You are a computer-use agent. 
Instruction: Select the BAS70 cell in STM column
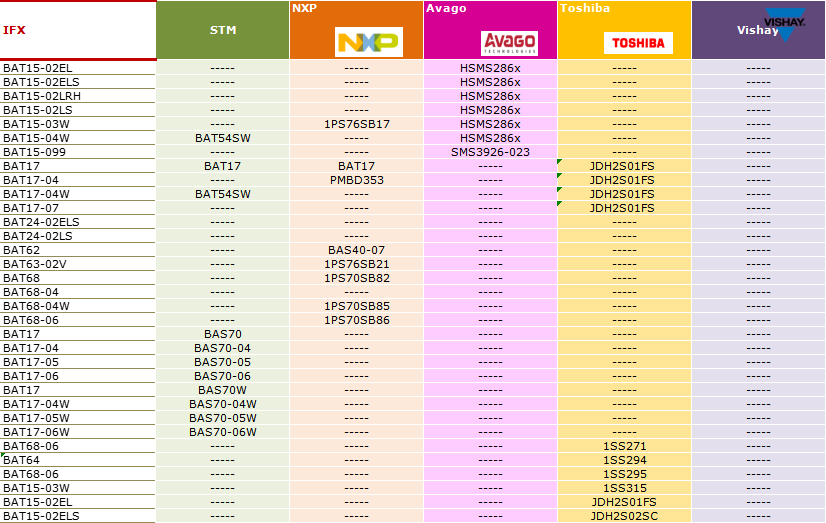[223, 334]
